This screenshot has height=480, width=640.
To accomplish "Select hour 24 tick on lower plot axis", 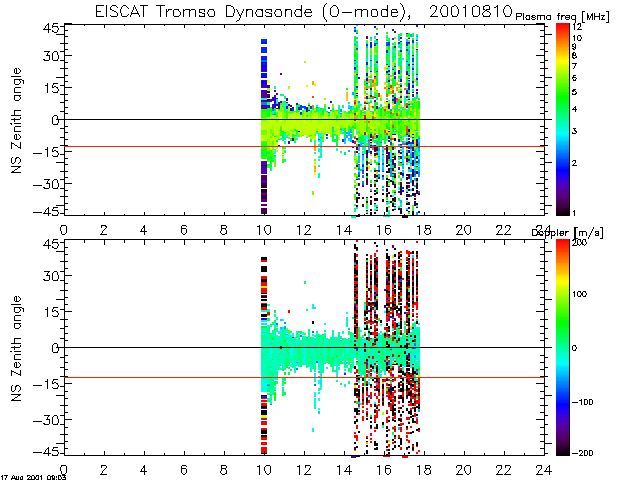I will click(x=543, y=468).
